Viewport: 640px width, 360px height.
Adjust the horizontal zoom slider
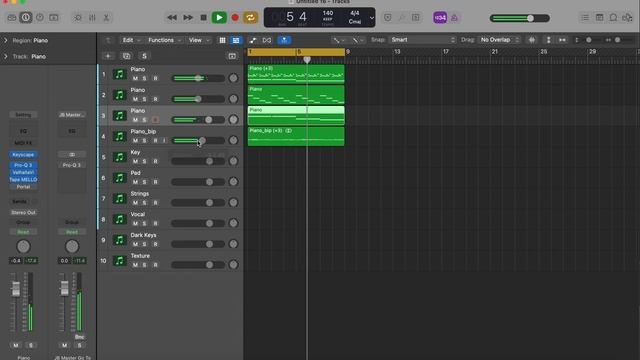(618, 40)
